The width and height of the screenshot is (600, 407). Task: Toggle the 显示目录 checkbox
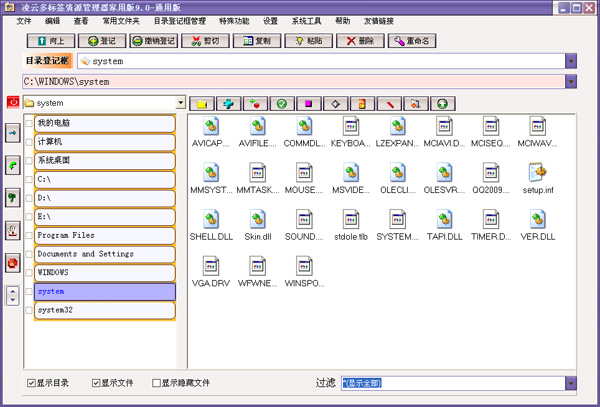point(31,383)
